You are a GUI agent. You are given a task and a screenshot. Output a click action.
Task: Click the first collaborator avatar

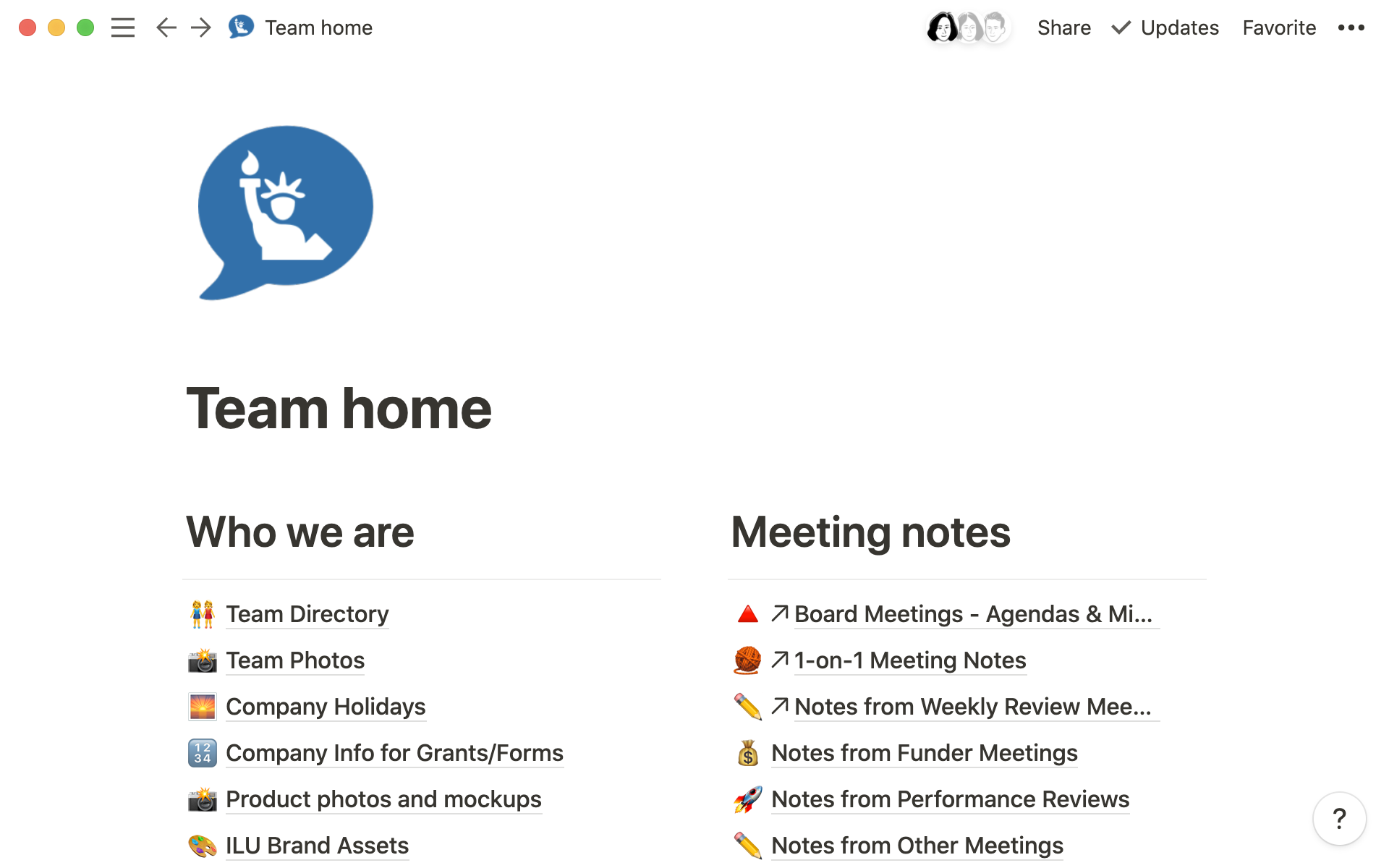[x=943, y=27]
